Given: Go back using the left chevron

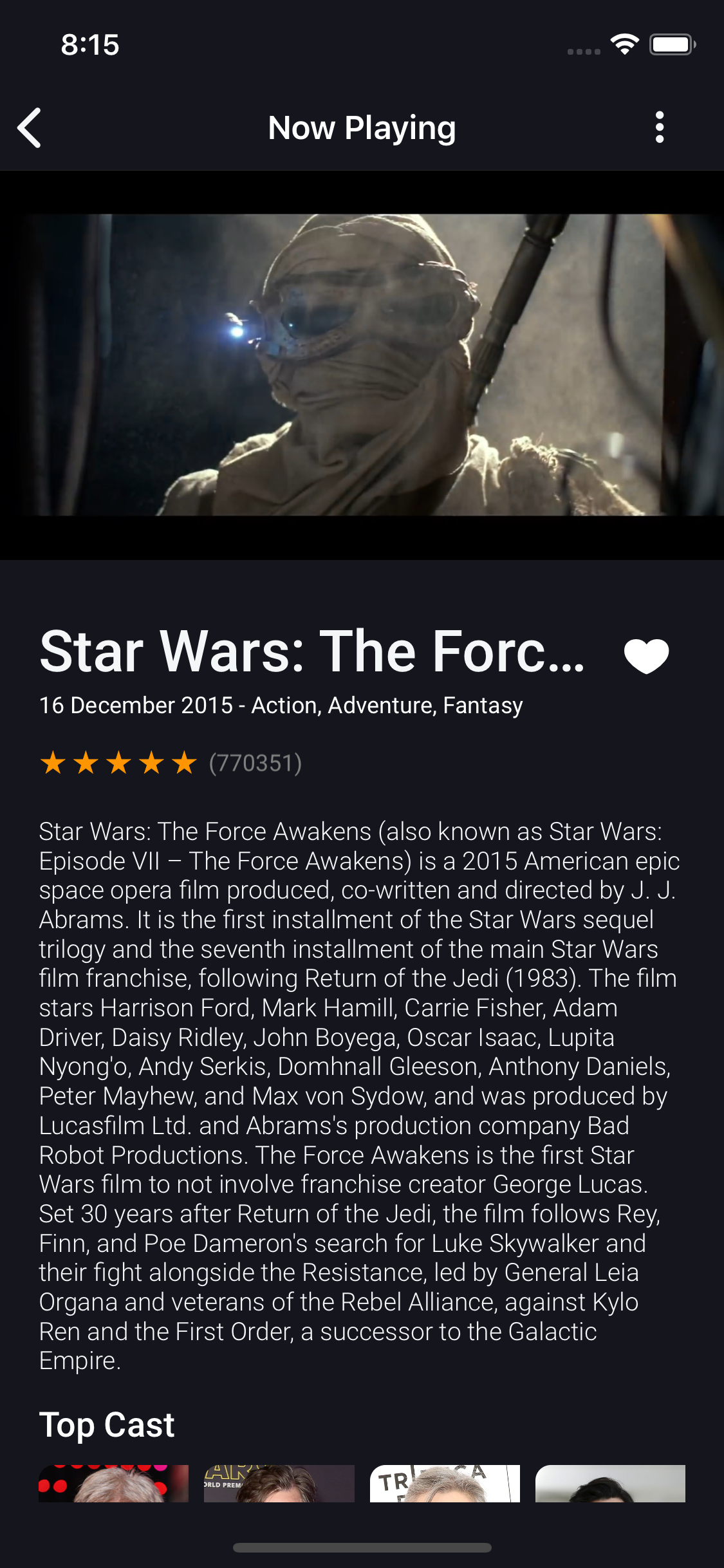Looking at the screenshot, I should (30, 127).
